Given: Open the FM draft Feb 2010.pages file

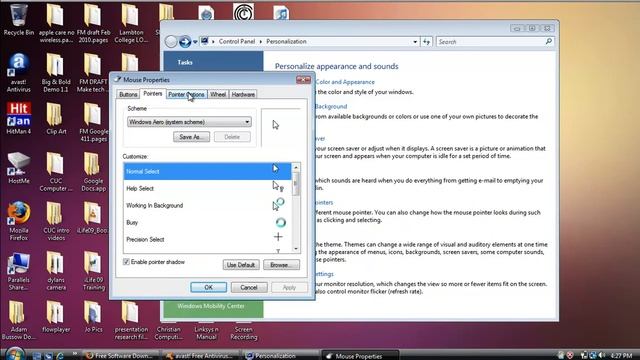Looking at the screenshot, I should coord(93,23).
